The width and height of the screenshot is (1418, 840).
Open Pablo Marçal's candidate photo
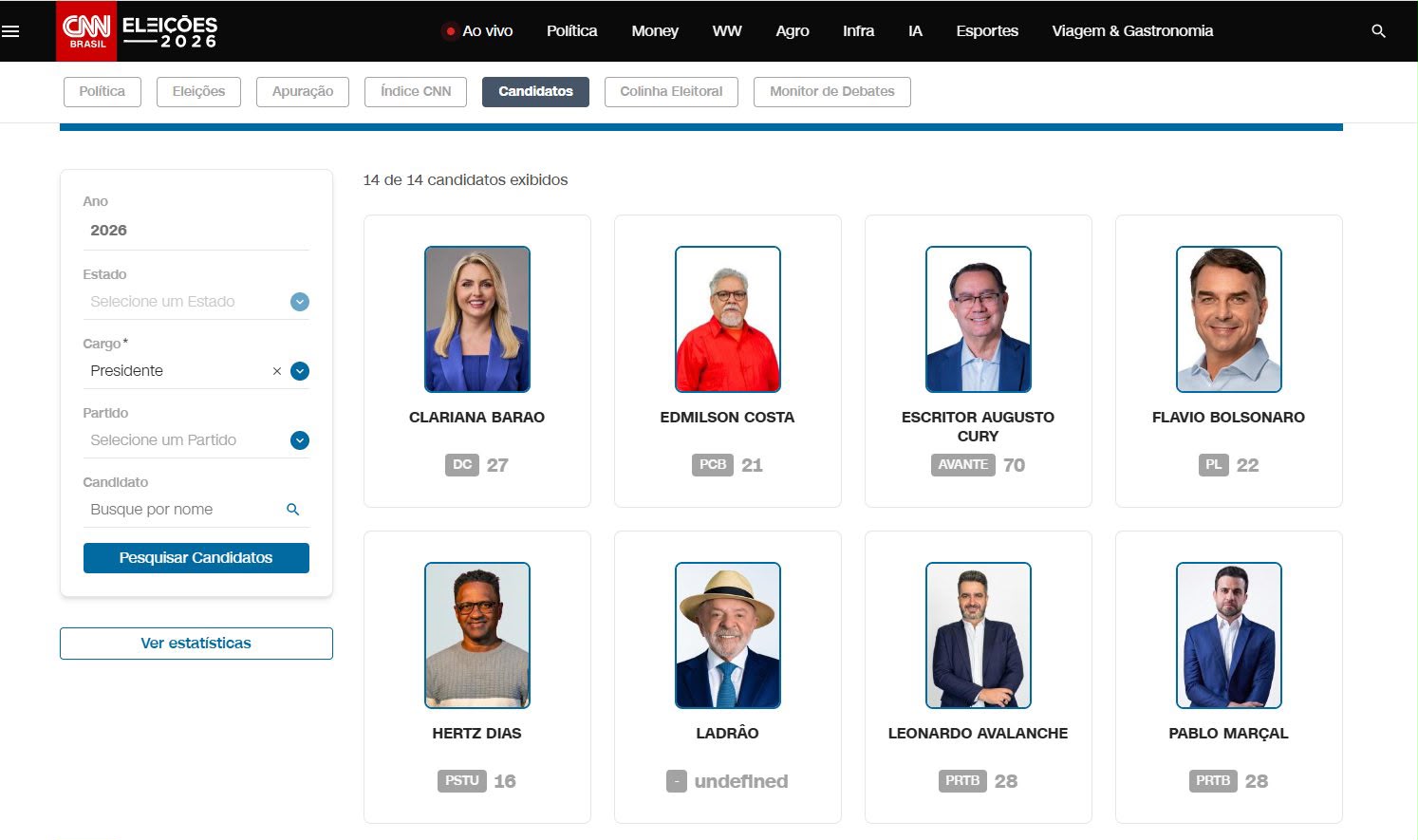pos(1229,636)
